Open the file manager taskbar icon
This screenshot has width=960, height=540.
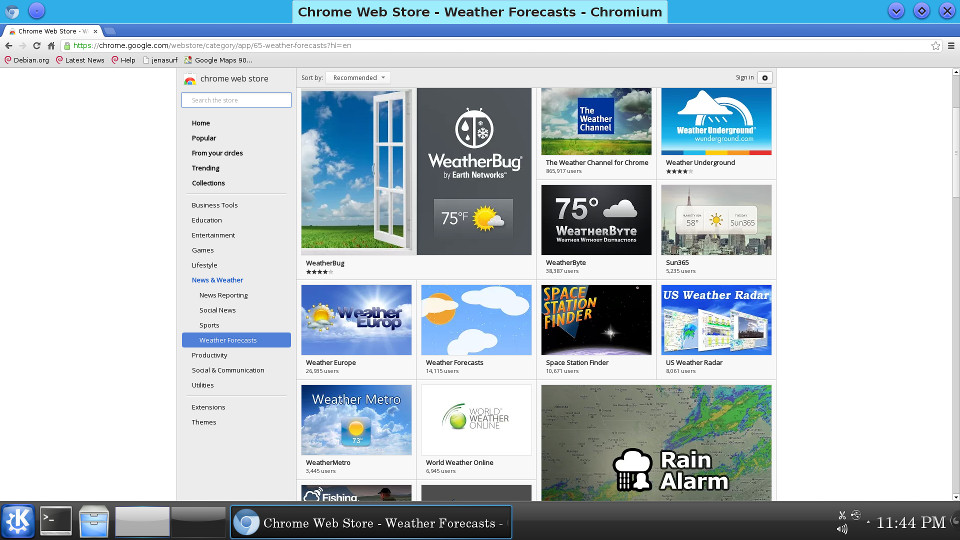94,522
